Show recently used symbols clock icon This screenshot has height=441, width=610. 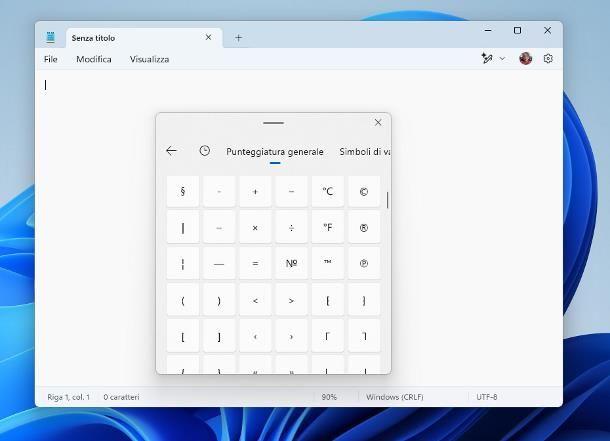coord(205,151)
